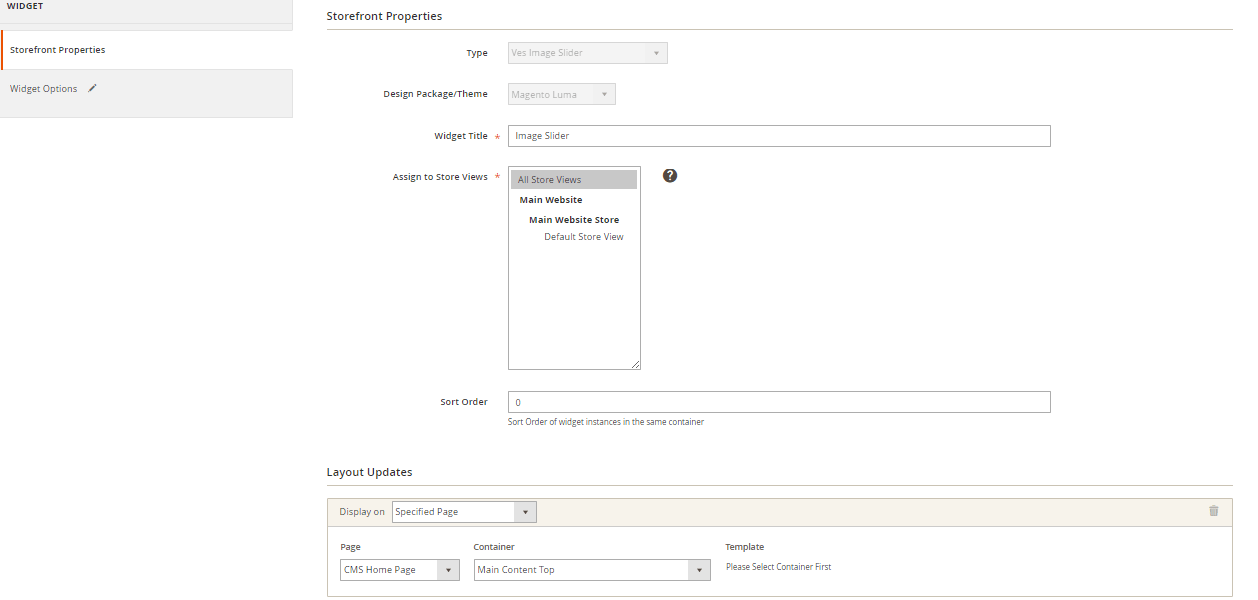Open the Design Package/Theme dropdown
The height and width of the screenshot is (600, 1258).
click(561, 93)
